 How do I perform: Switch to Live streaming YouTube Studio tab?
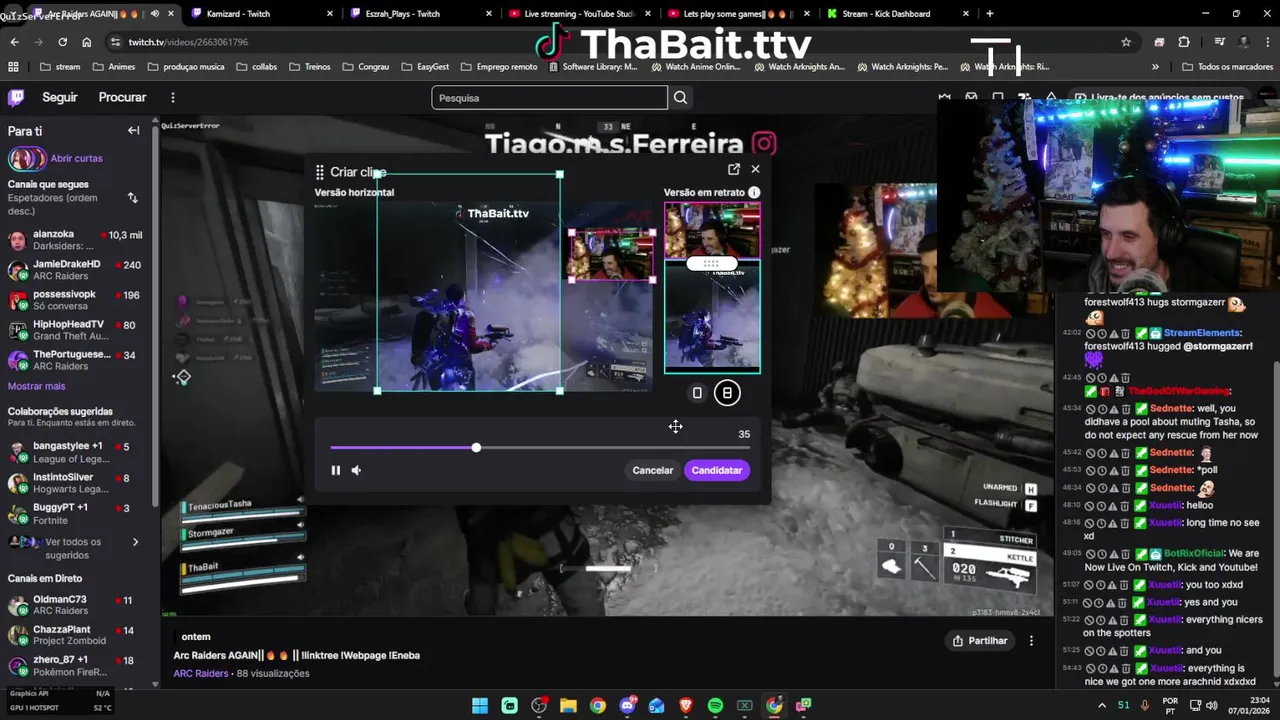580,14
